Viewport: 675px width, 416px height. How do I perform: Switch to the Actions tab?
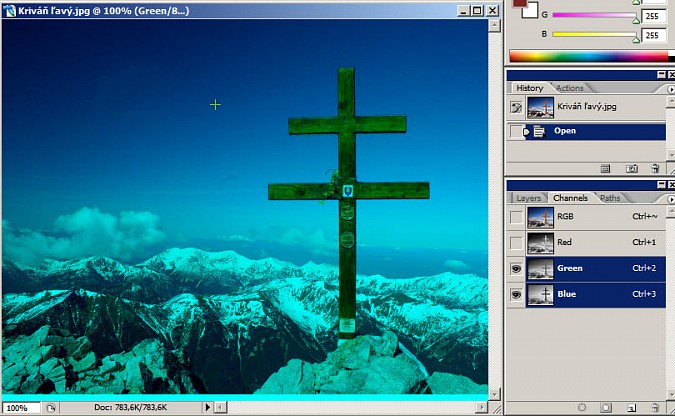tap(570, 88)
